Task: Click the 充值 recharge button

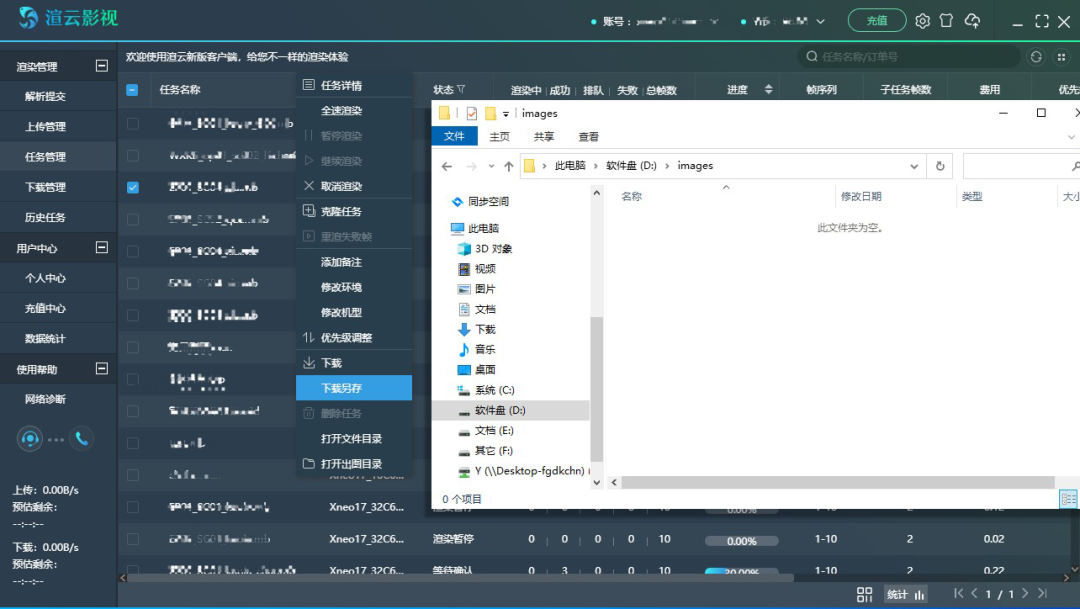Action: pyautogui.click(x=876, y=21)
